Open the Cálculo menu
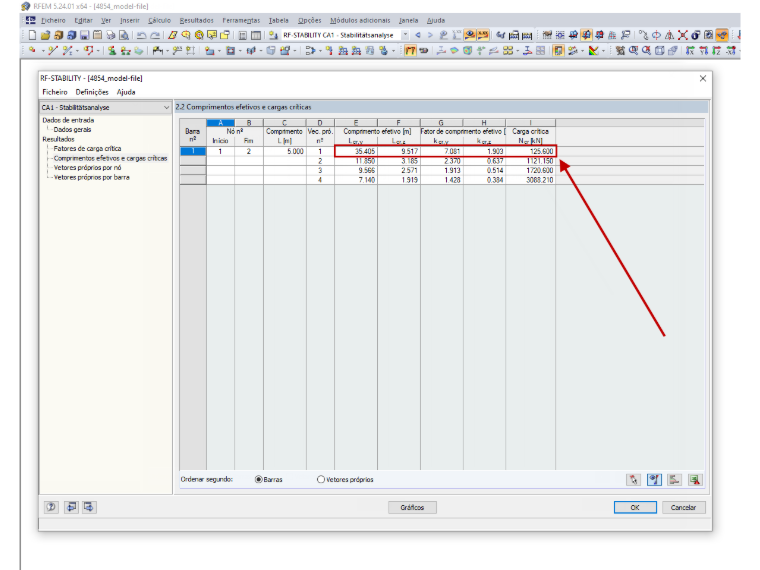The height and width of the screenshot is (570, 760). pos(159,20)
